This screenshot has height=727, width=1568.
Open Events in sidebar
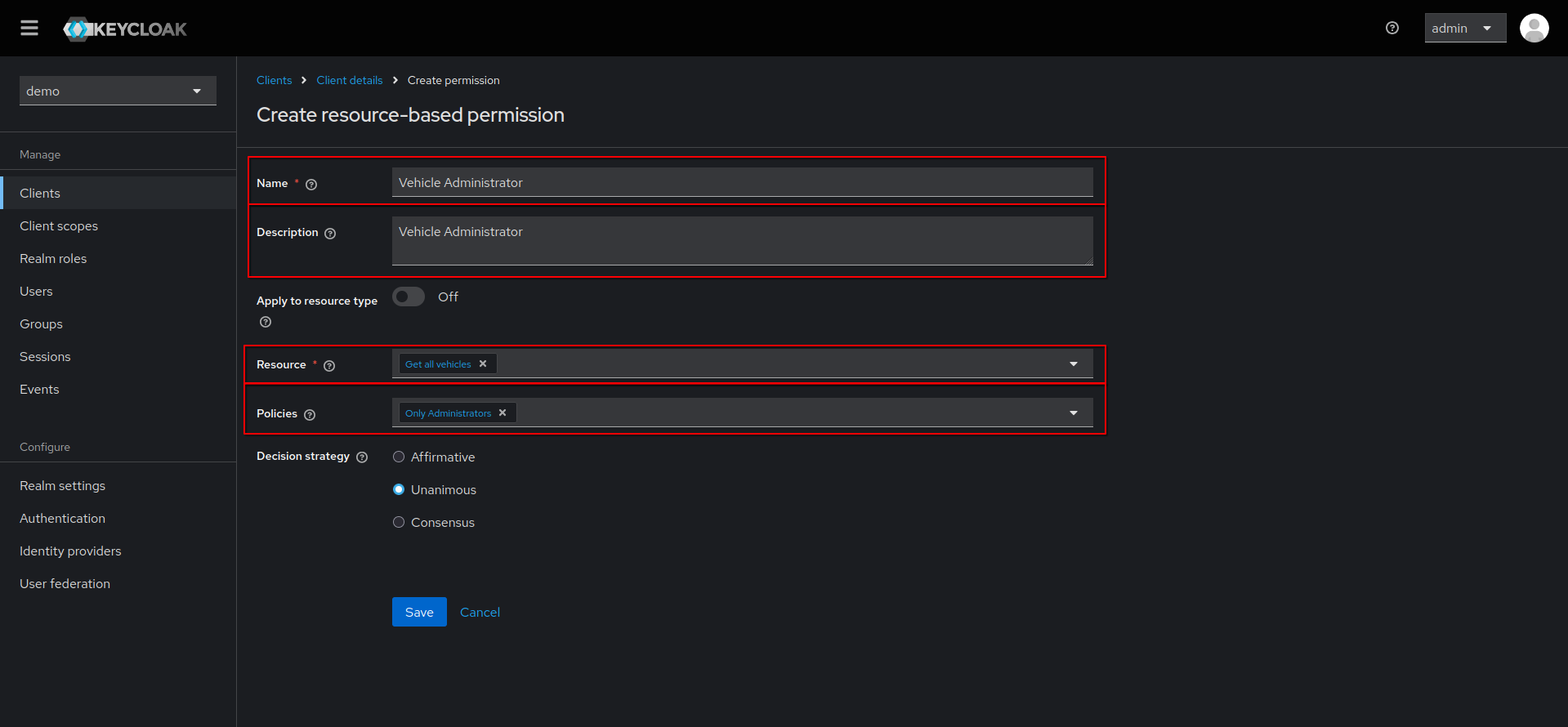(118, 389)
